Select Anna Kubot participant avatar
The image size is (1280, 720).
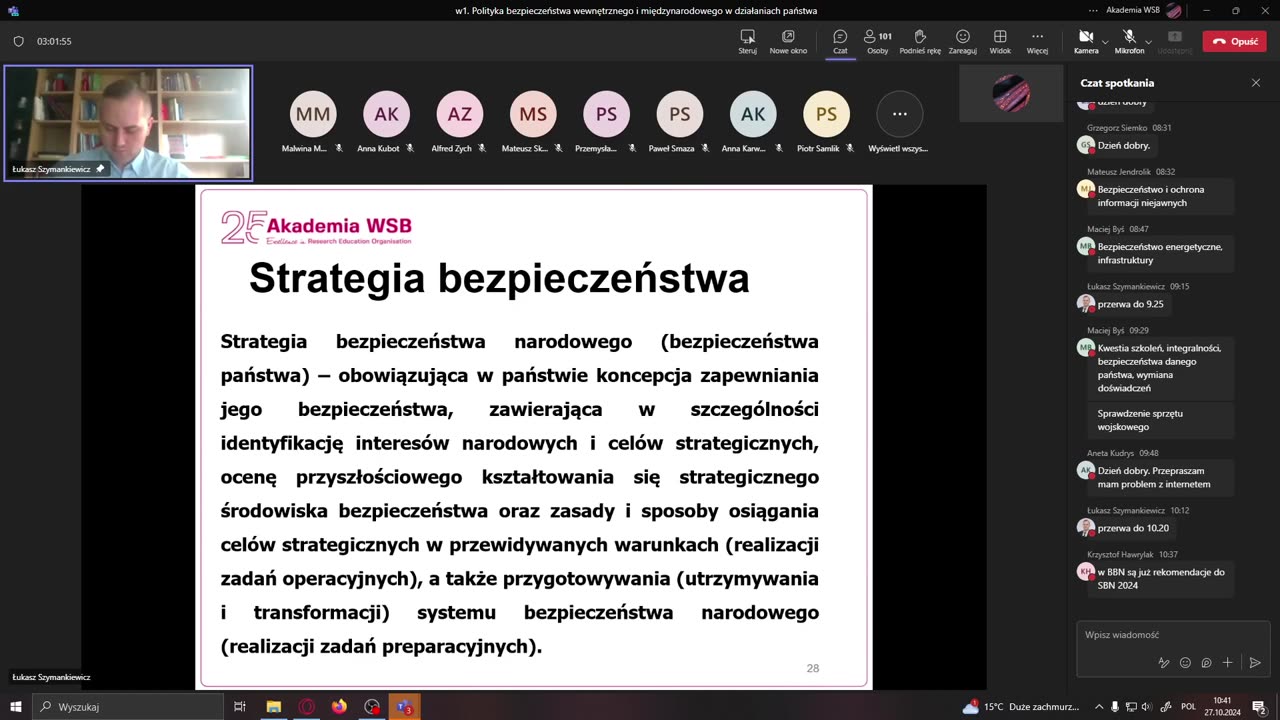pyautogui.click(x=386, y=114)
